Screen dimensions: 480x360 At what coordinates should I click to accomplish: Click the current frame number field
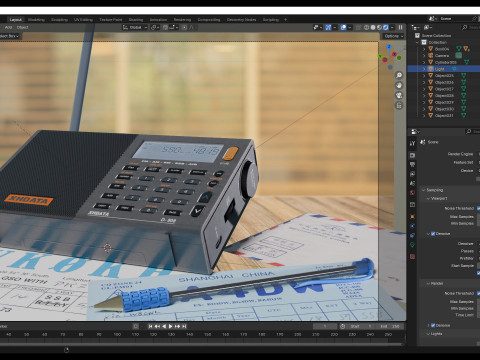pos(325,326)
